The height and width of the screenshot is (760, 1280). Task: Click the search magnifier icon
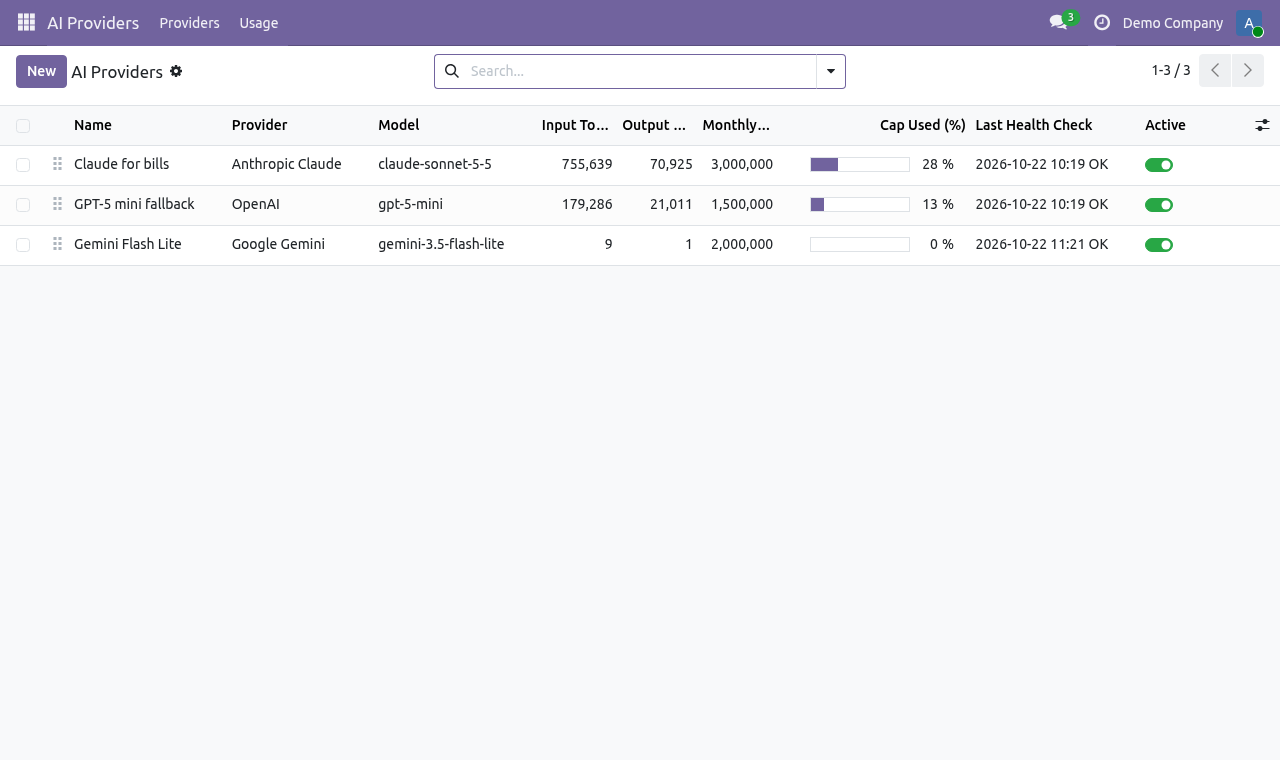452,71
